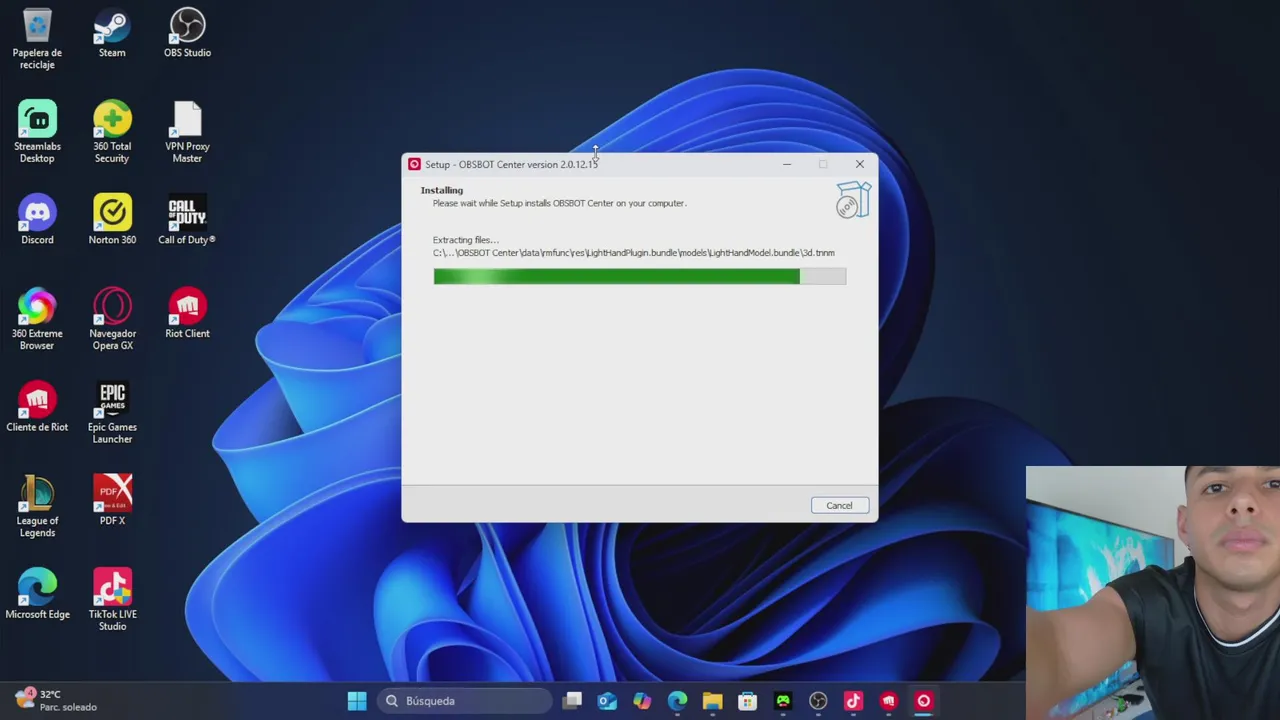Select the PDF X desktop shortcut

point(112,500)
